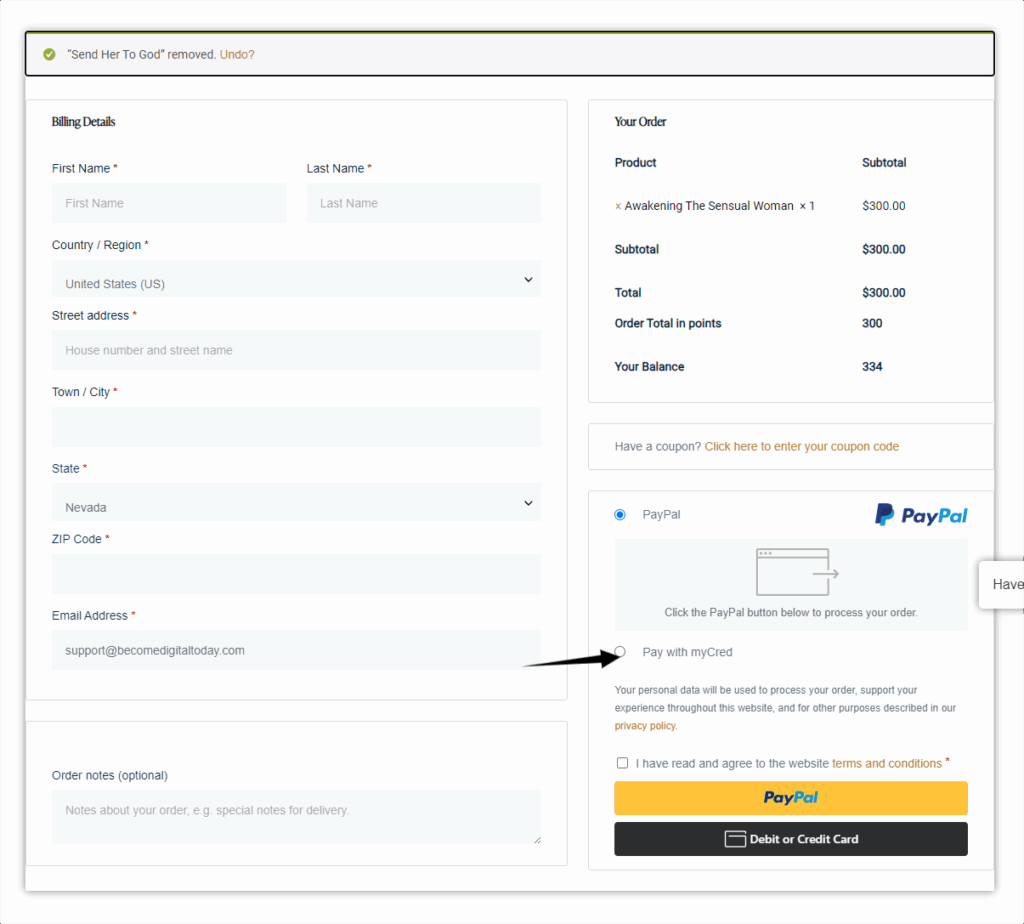Image resolution: width=1024 pixels, height=924 pixels.
Task: Click the PayPal logo beside payment option
Action: pyautogui.click(x=921, y=515)
